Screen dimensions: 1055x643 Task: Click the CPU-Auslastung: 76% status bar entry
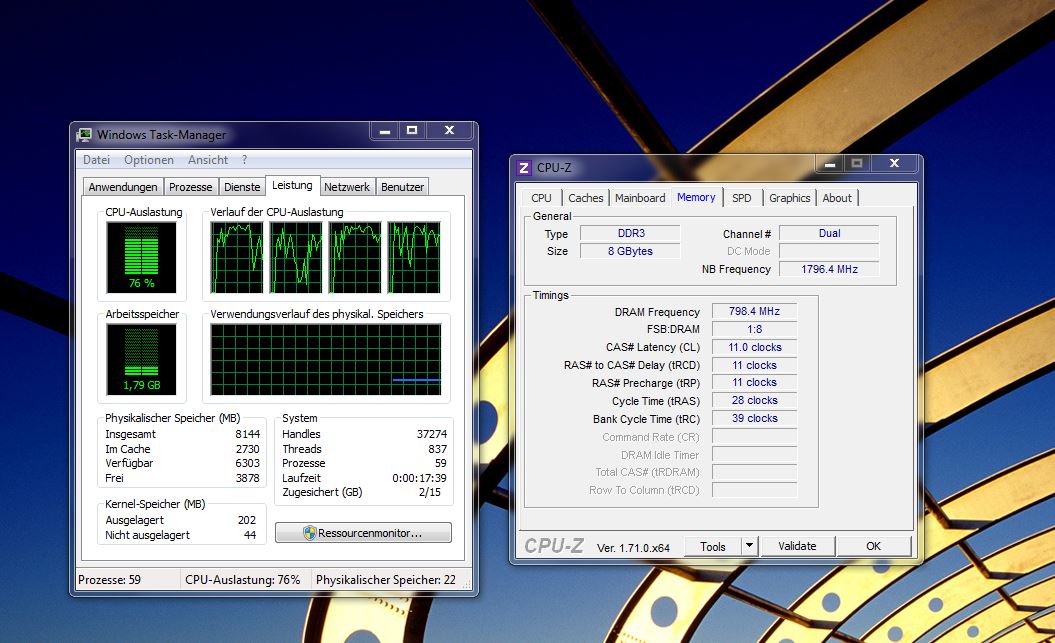(x=242, y=580)
